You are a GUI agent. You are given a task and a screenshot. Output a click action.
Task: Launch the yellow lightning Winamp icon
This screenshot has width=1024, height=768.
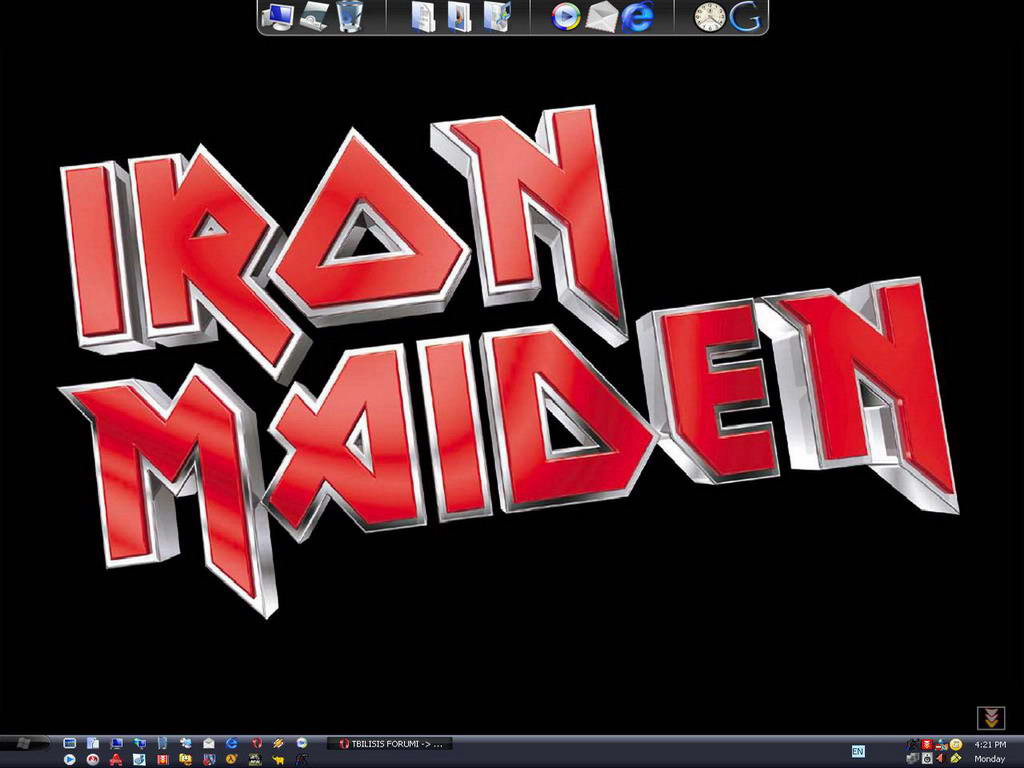[278, 743]
